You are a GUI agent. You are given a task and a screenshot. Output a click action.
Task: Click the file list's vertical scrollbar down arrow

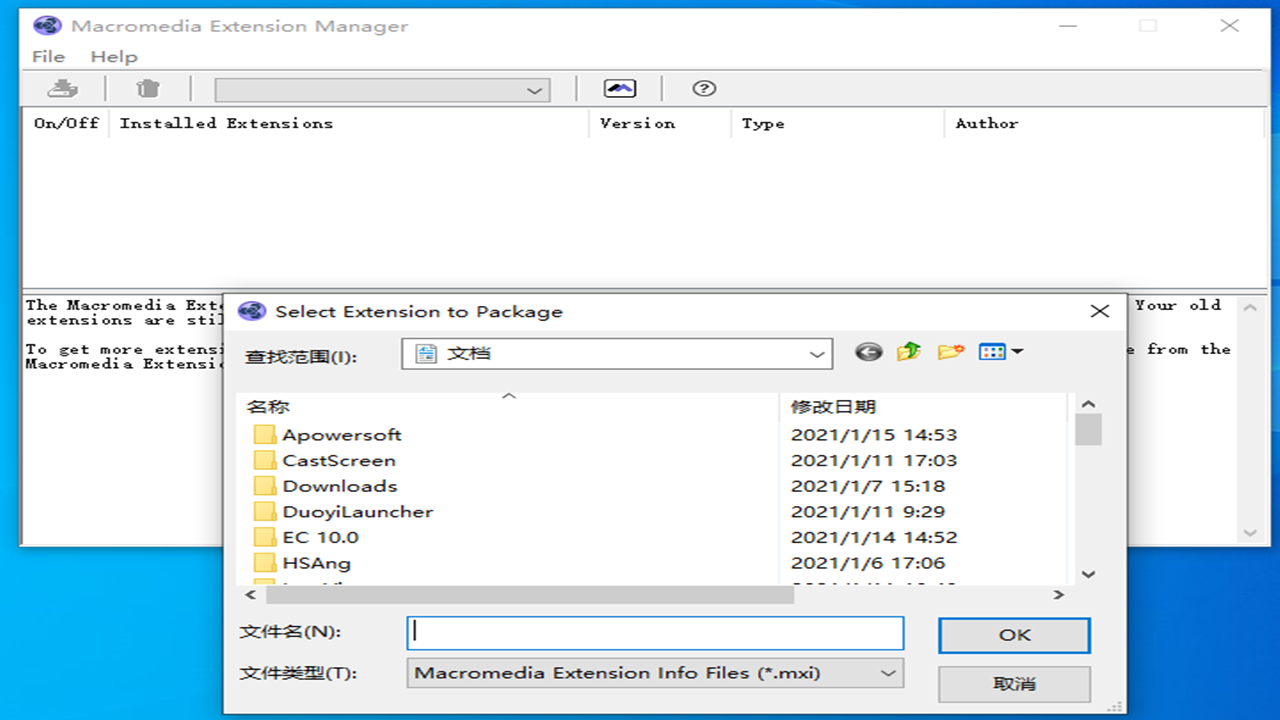tap(1089, 574)
